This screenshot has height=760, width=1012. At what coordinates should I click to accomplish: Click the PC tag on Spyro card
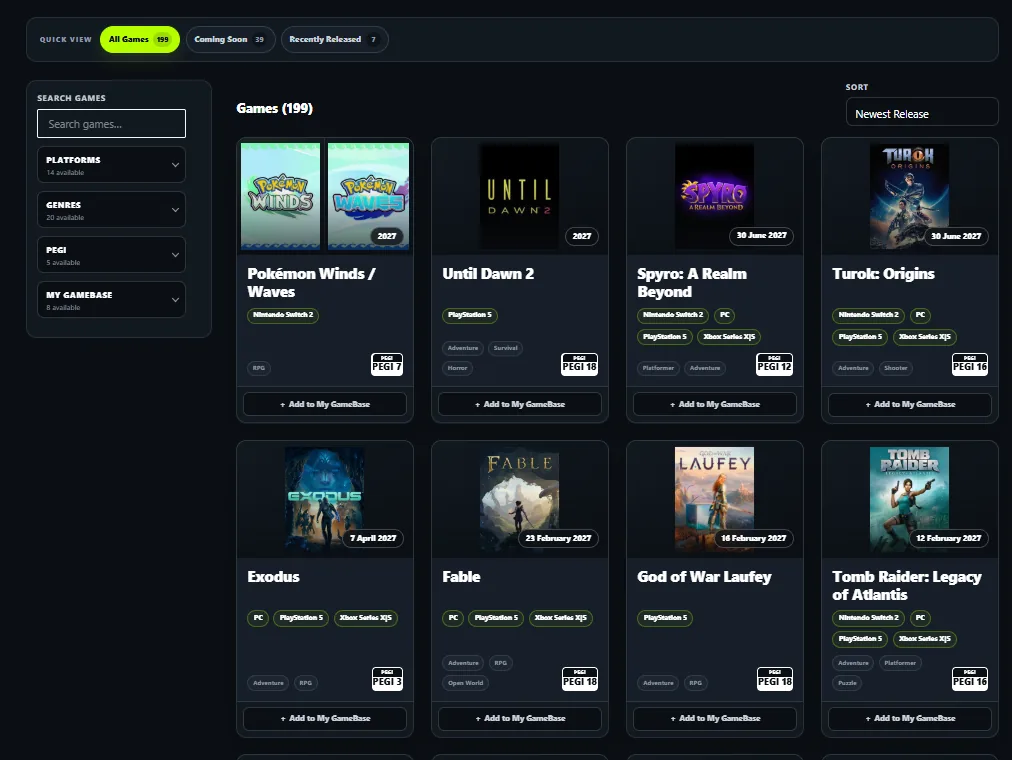tap(725, 315)
